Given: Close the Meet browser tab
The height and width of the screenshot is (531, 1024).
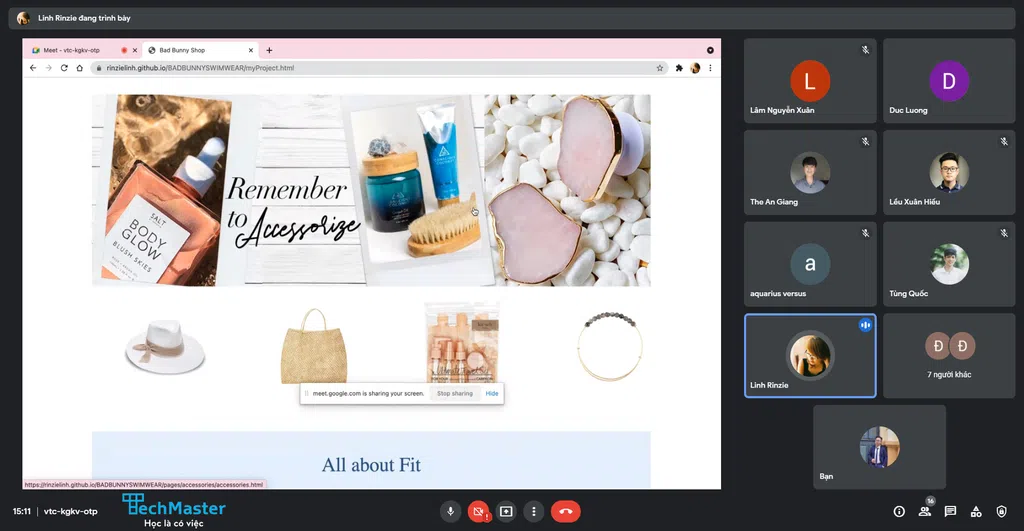Looking at the screenshot, I should [x=135, y=50].
